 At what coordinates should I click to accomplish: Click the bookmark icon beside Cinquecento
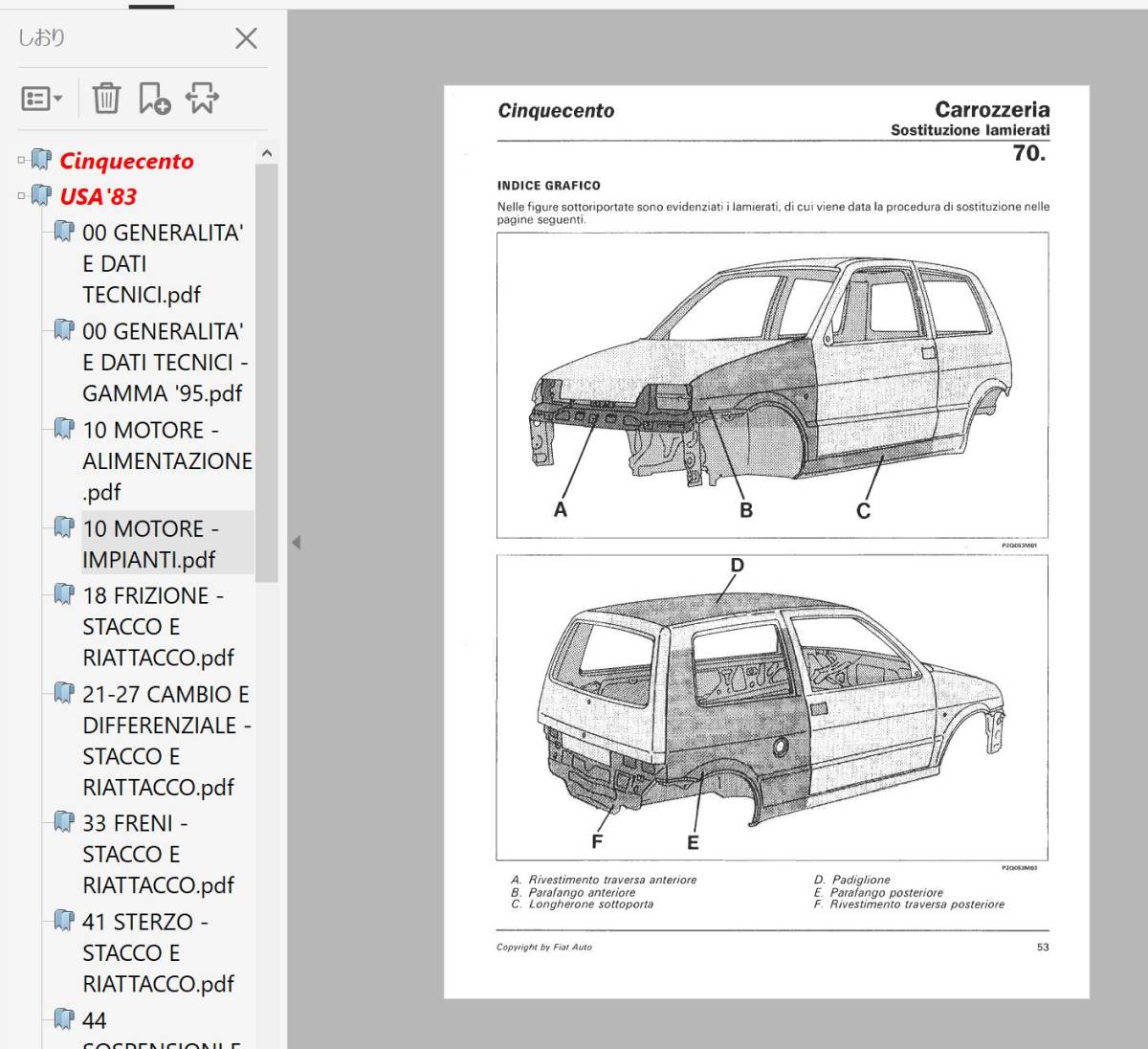tap(41, 159)
